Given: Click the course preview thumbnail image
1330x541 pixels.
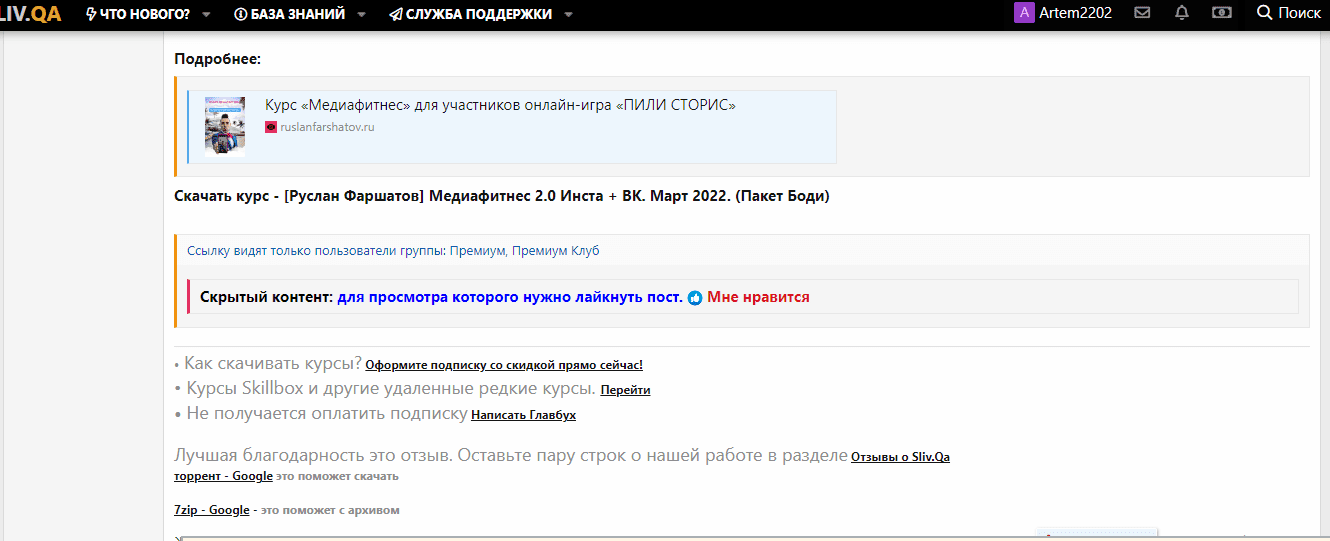Looking at the screenshot, I should tap(225, 126).
